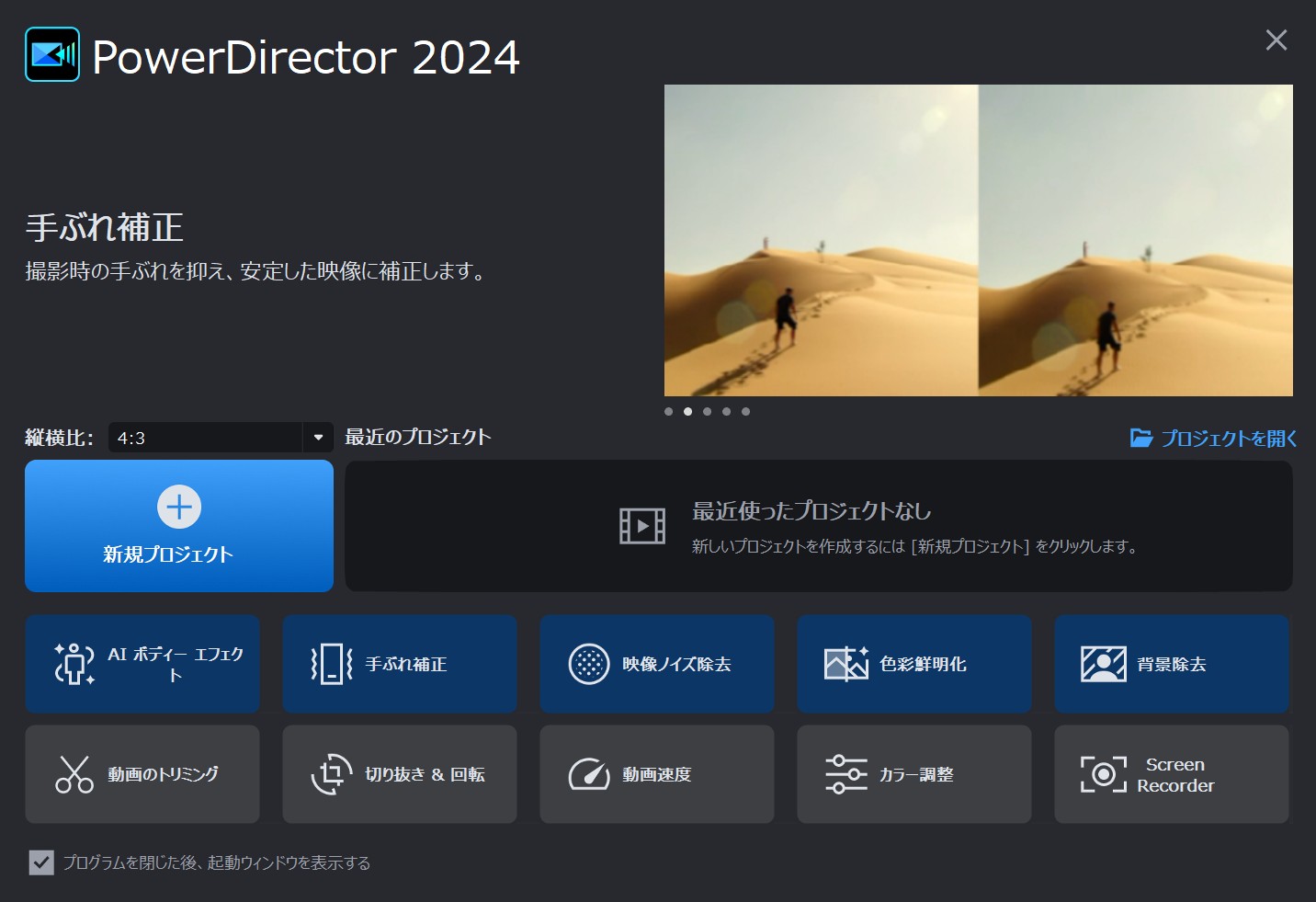The height and width of the screenshot is (902, 1316).
Task: Jump to the last carousel slide dot
Action: tap(745, 411)
